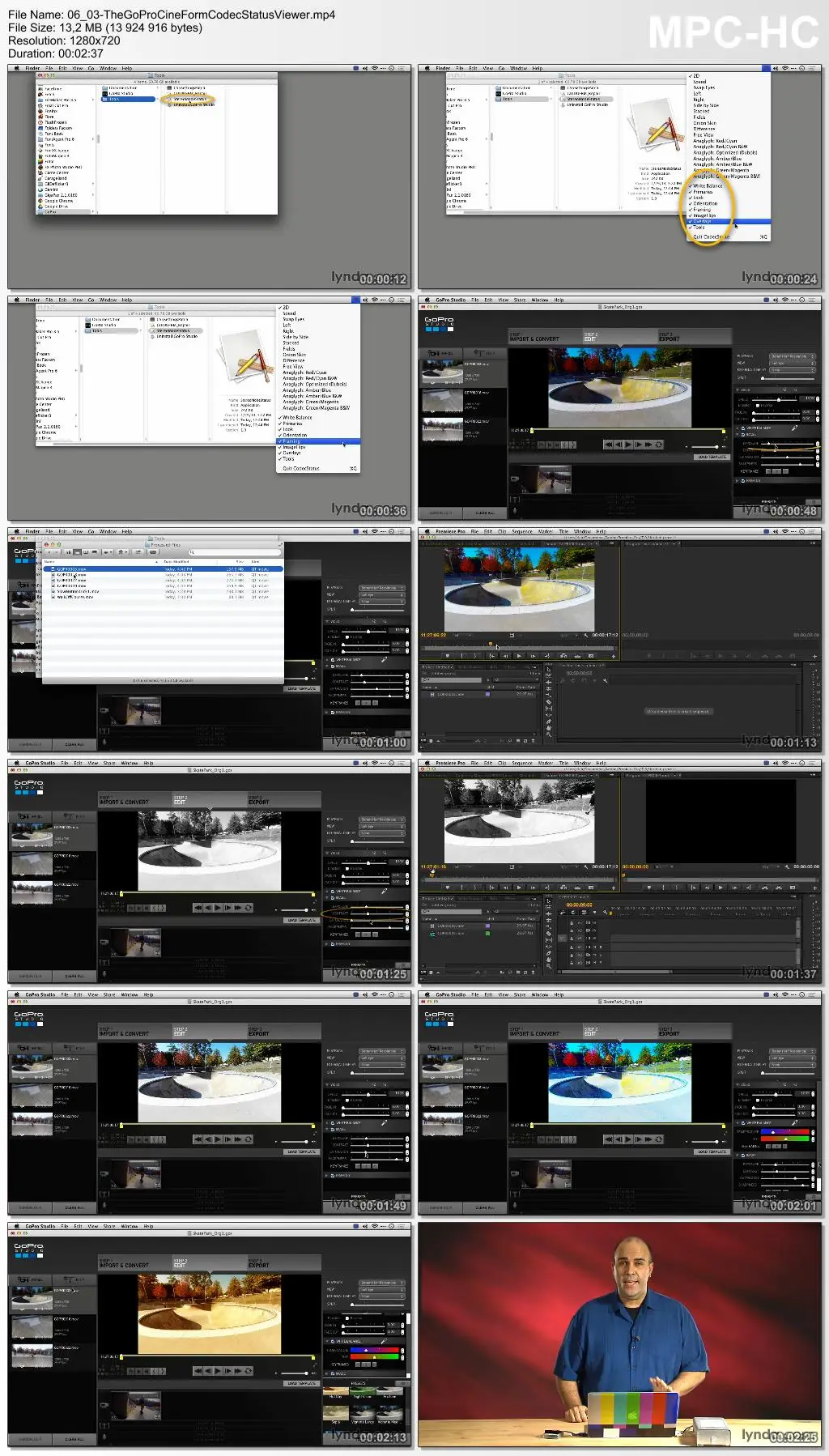Click the rewind button in the 00:00:48 frame
The height and width of the screenshot is (1456, 829).
click(609, 445)
